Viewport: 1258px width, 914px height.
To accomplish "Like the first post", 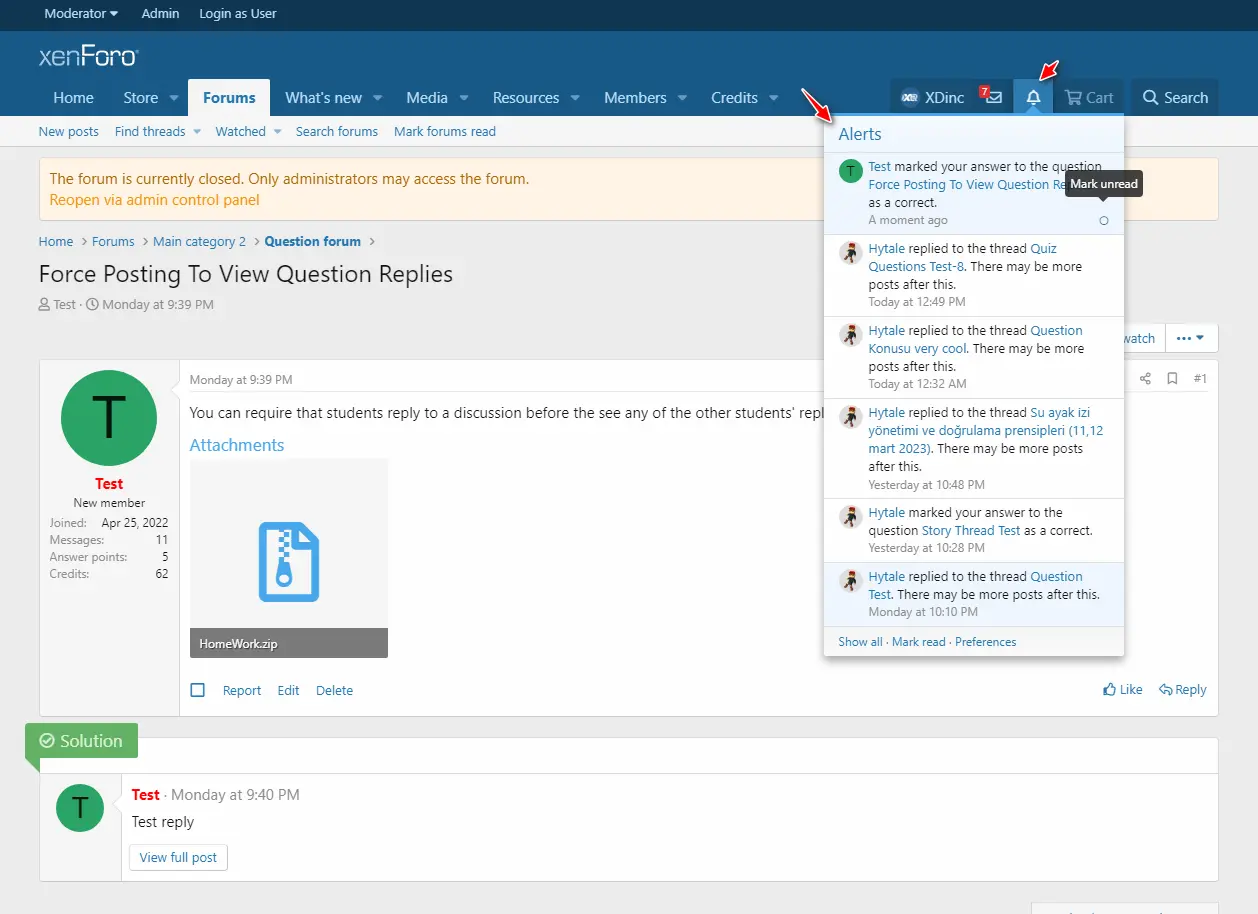I will pos(1123,690).
